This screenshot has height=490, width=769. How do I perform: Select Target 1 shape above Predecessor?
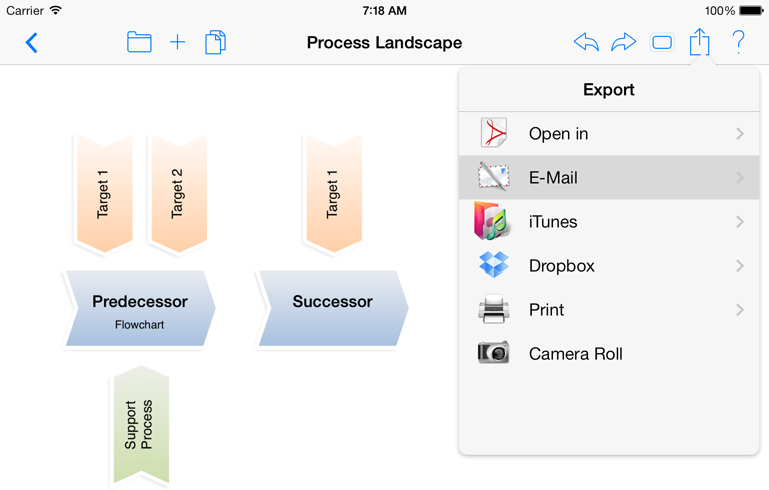click(104, 194)
